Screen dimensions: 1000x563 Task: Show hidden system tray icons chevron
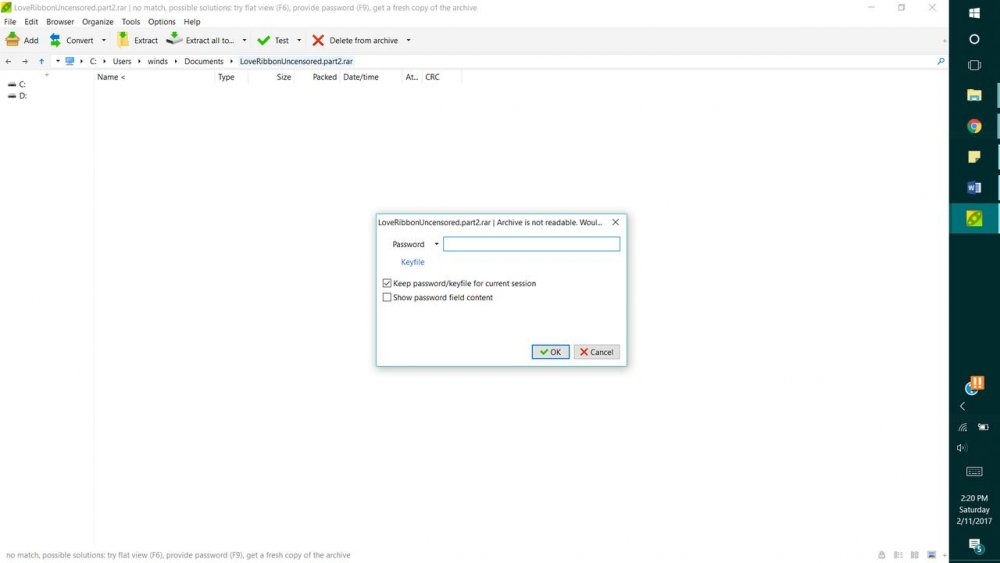pos(962,406)
